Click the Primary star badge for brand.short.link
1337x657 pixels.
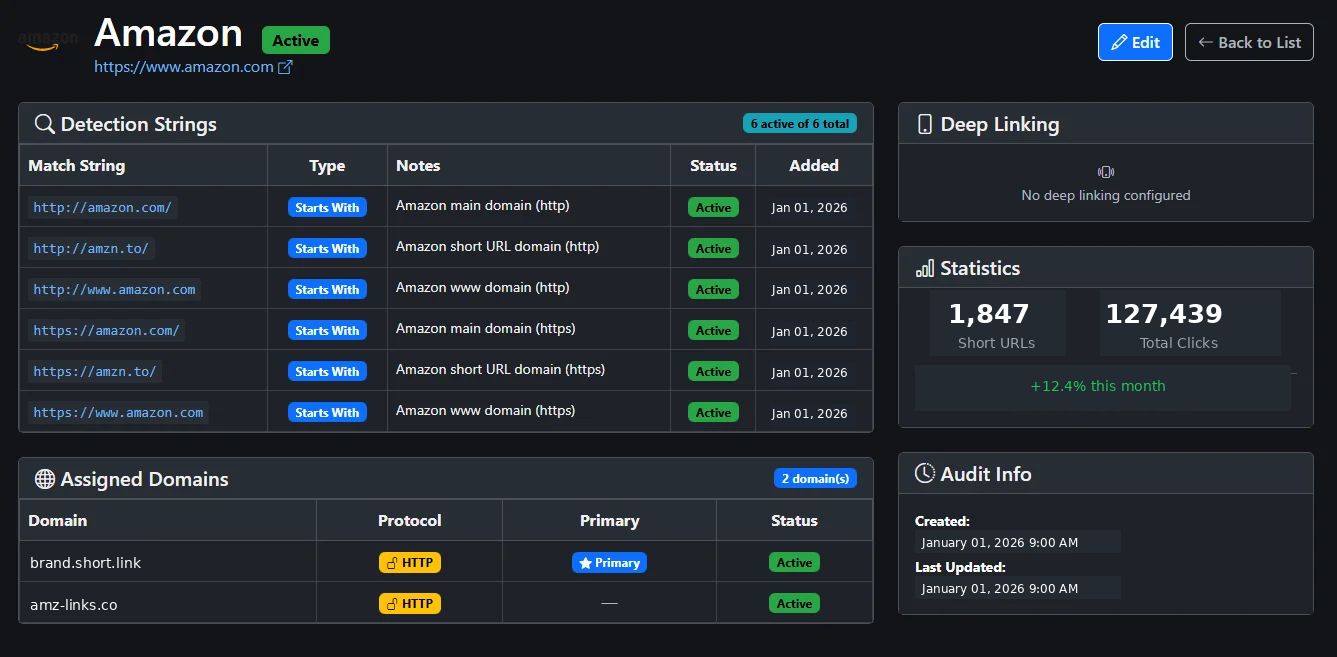tap(609, 563)
